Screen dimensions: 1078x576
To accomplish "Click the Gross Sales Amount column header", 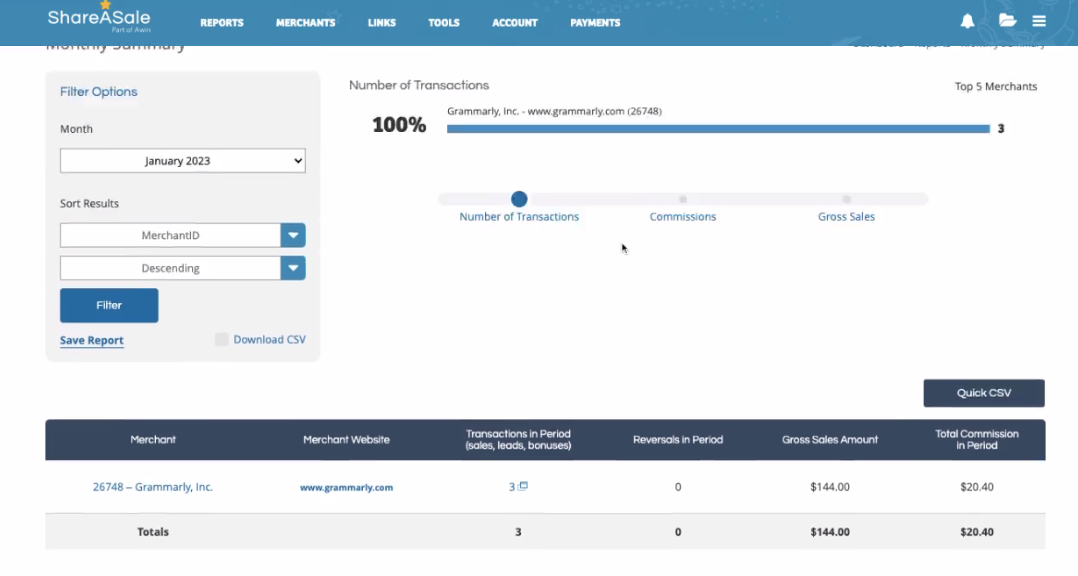I will point(830,440).
